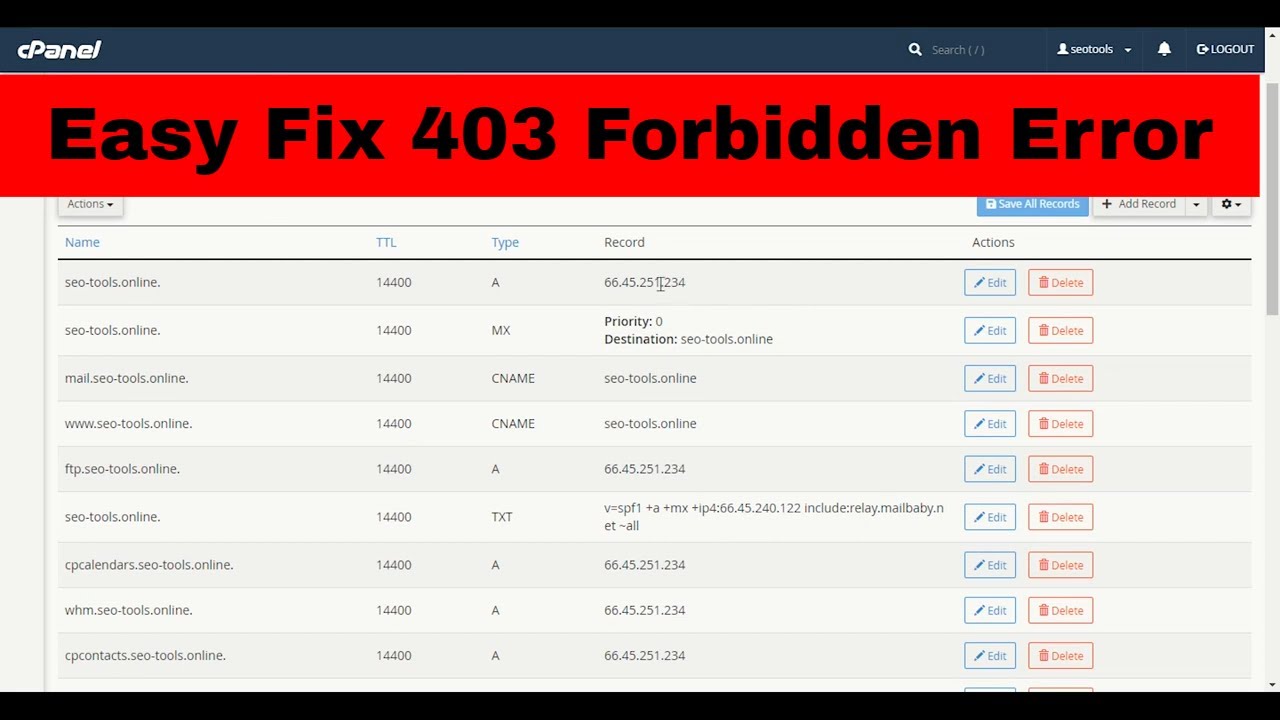Edit the cpcalendars.seo-tools.online record
This screenshot has height=720, width=1280.
tap(990, 565)
